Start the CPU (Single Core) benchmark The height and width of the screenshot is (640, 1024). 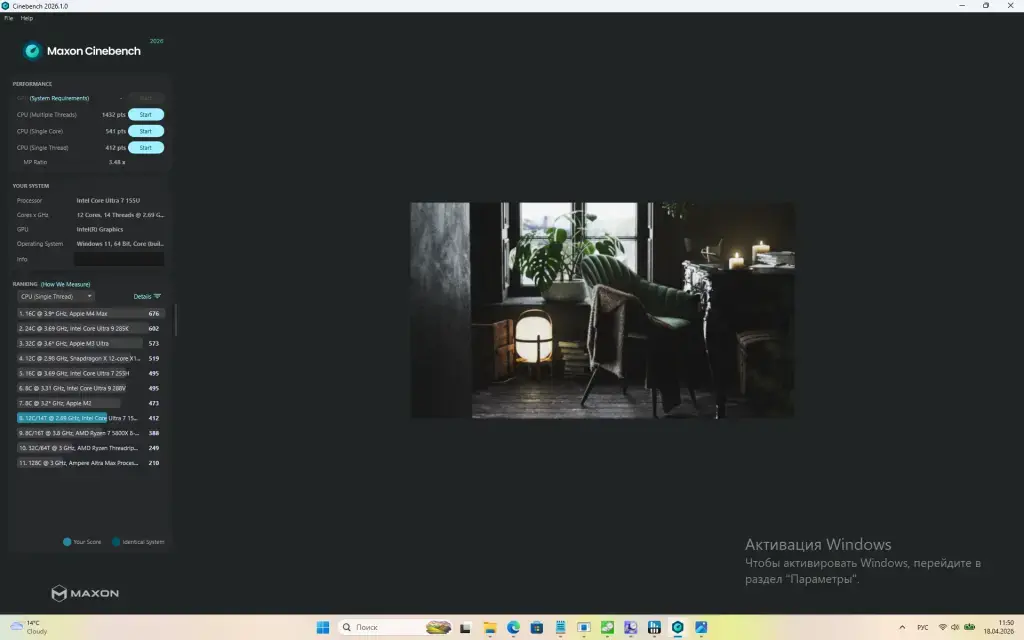pyautogui.click(x=145, y=131)
